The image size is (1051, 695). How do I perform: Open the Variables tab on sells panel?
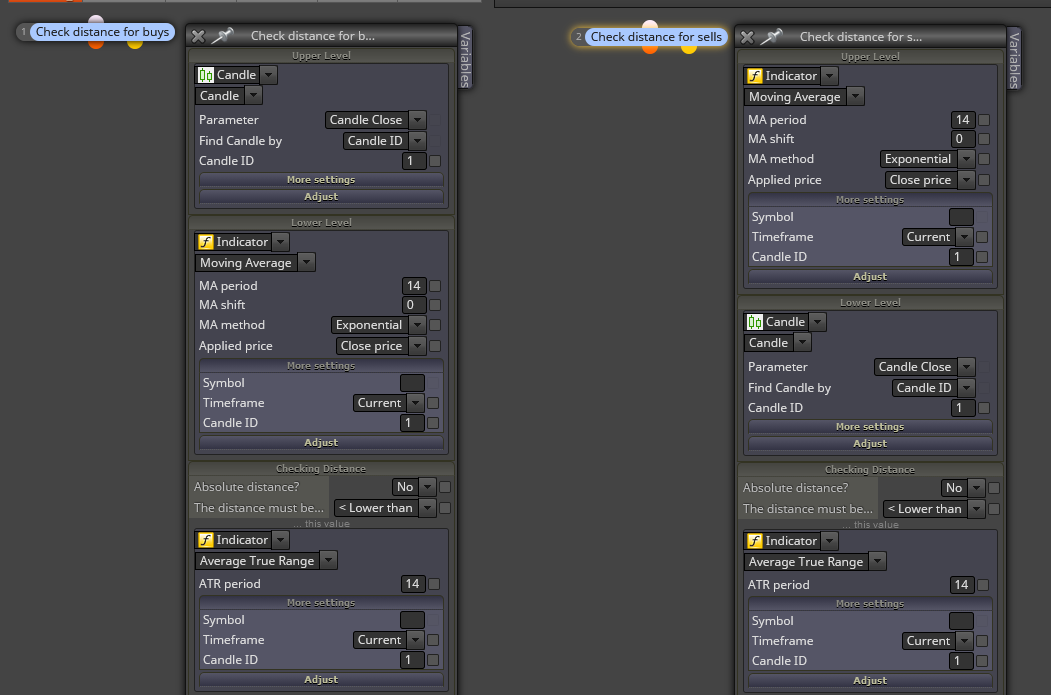[x=1014, y=59]
